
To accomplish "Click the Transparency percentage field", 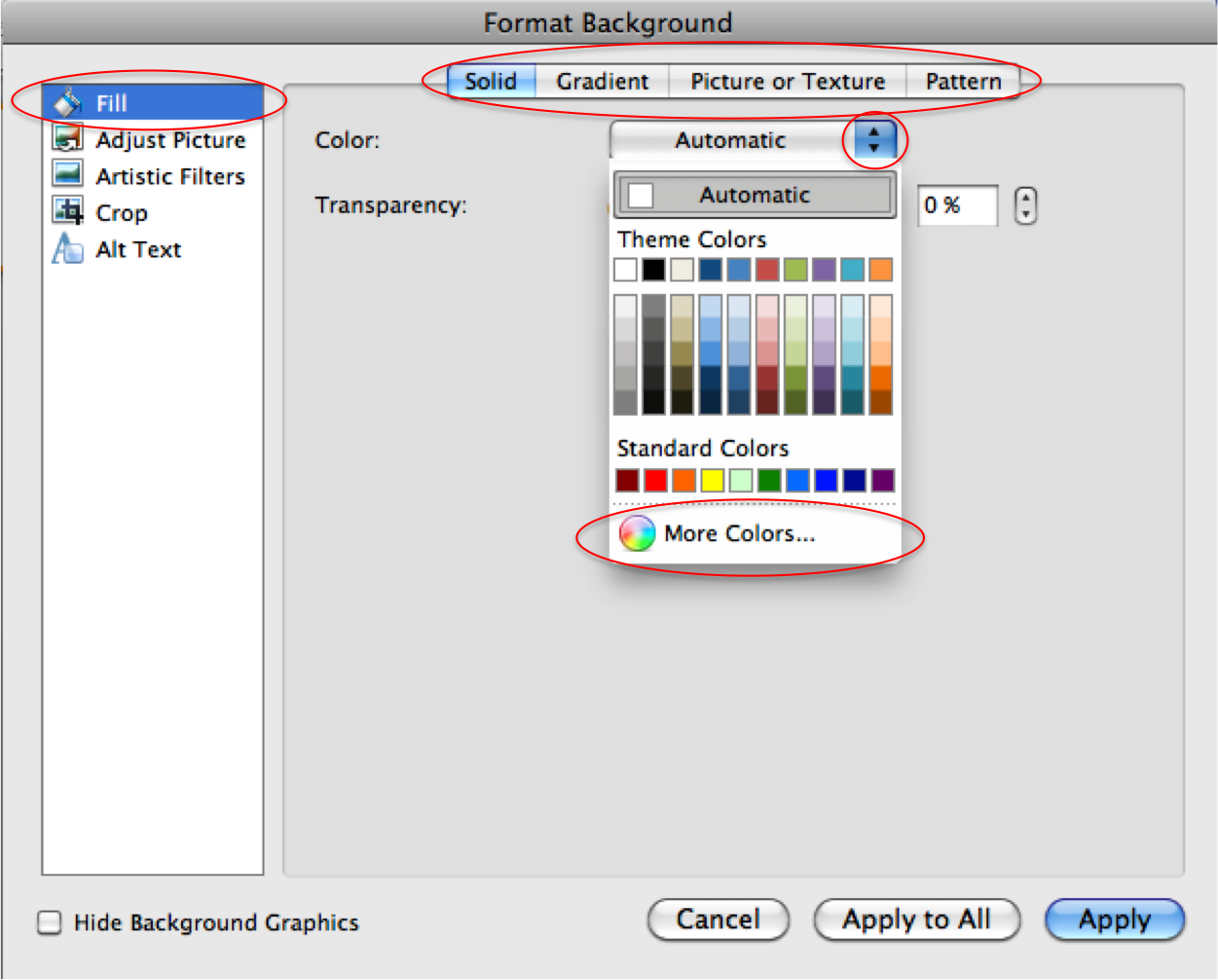I will [x=957, y=205].
